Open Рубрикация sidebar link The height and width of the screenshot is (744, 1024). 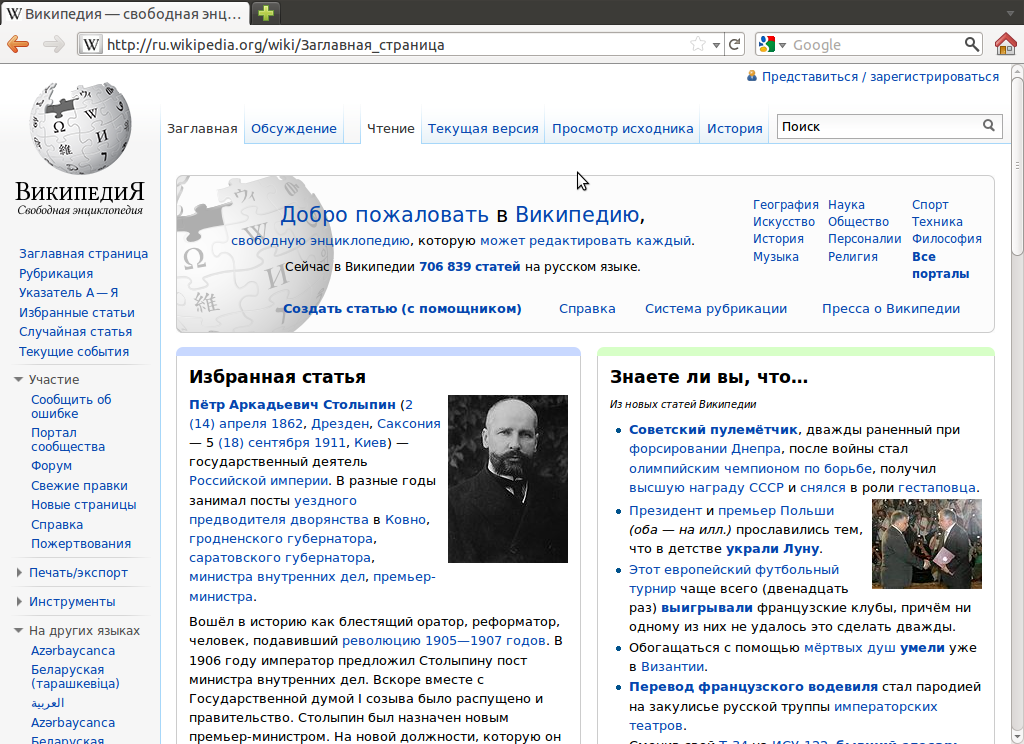pos(56,273)
